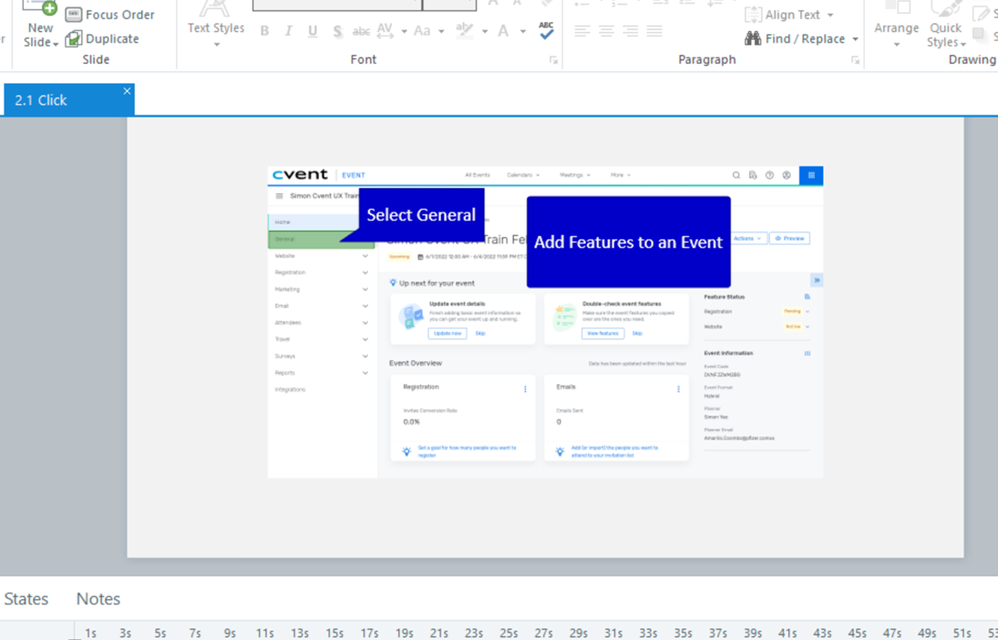This screenshot has height=640, width=998.
Task: Toggle bold formatting
Action: [265, 32]
